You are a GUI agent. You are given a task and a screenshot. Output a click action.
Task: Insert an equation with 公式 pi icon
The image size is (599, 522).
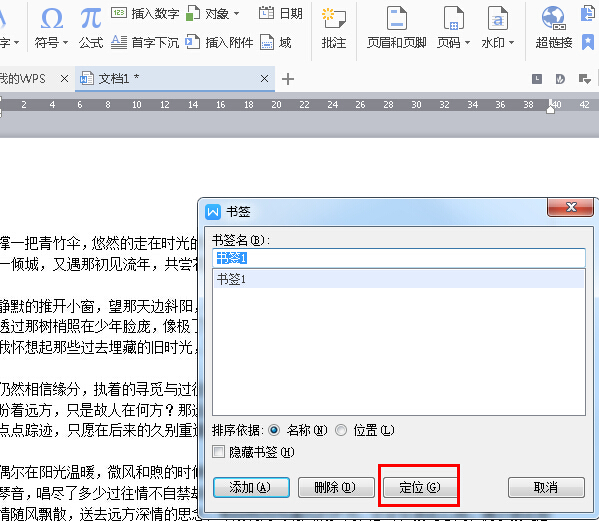91,18
